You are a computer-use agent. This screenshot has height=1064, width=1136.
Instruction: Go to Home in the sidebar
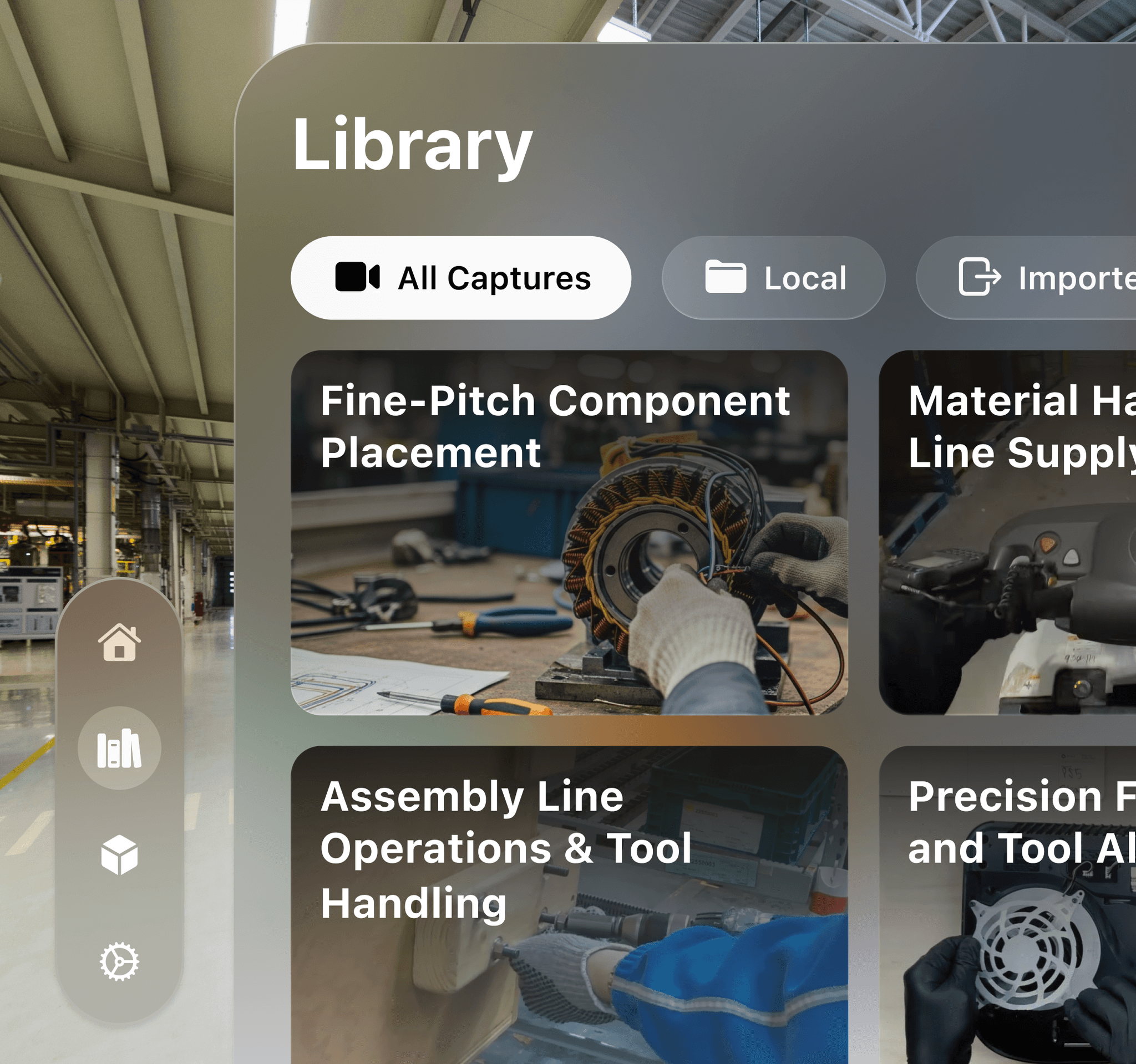(119, 642)
